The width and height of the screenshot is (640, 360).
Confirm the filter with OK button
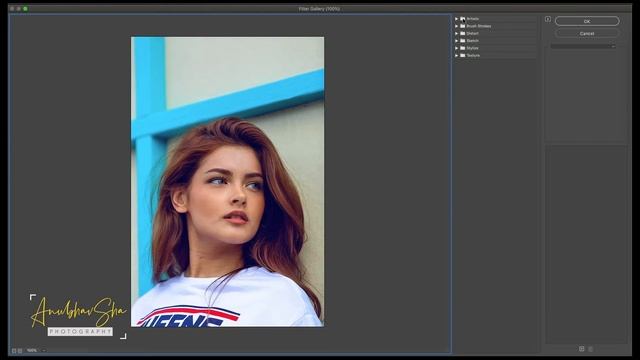click(587, 21)
